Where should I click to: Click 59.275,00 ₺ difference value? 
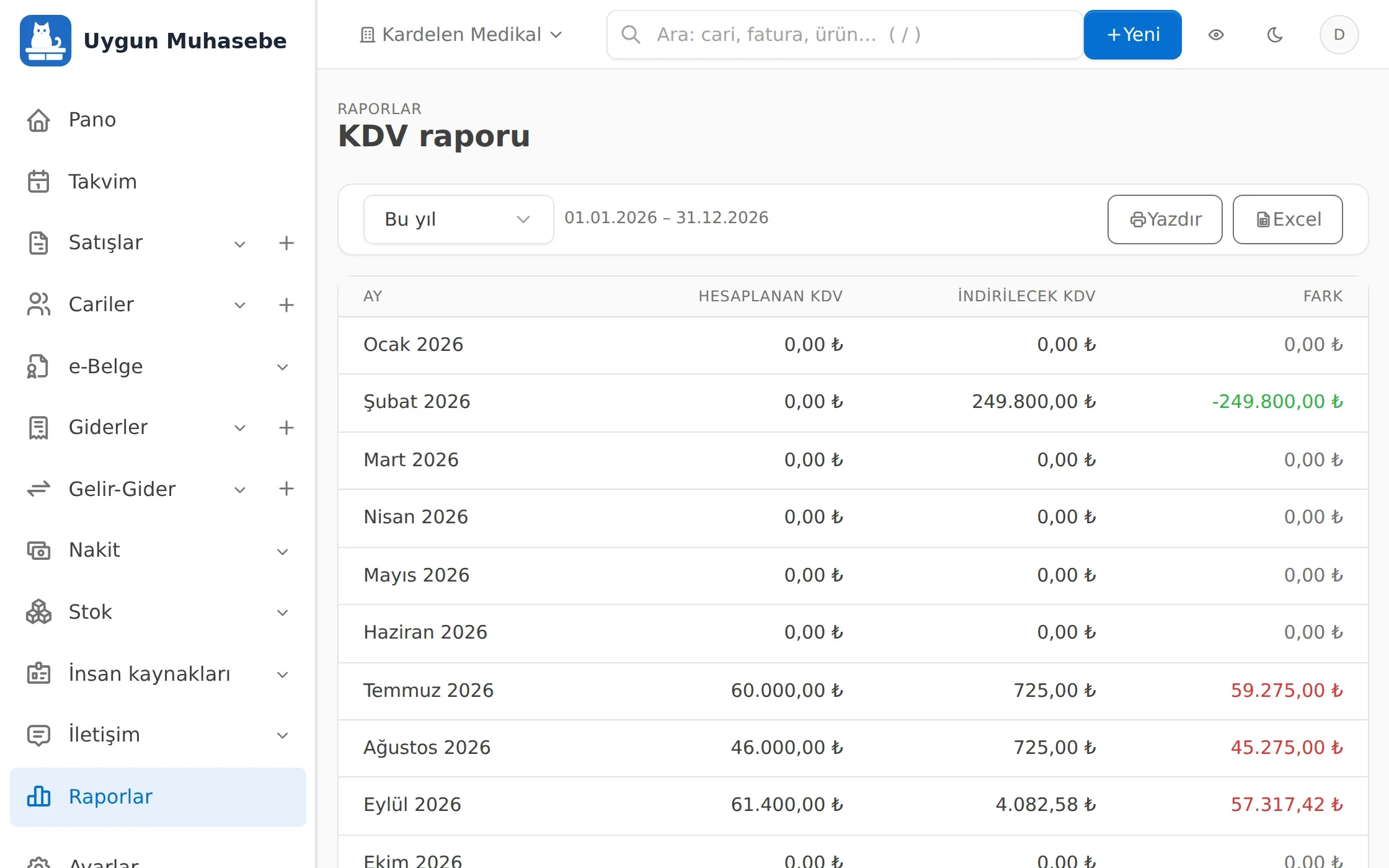click(1287, 691)
